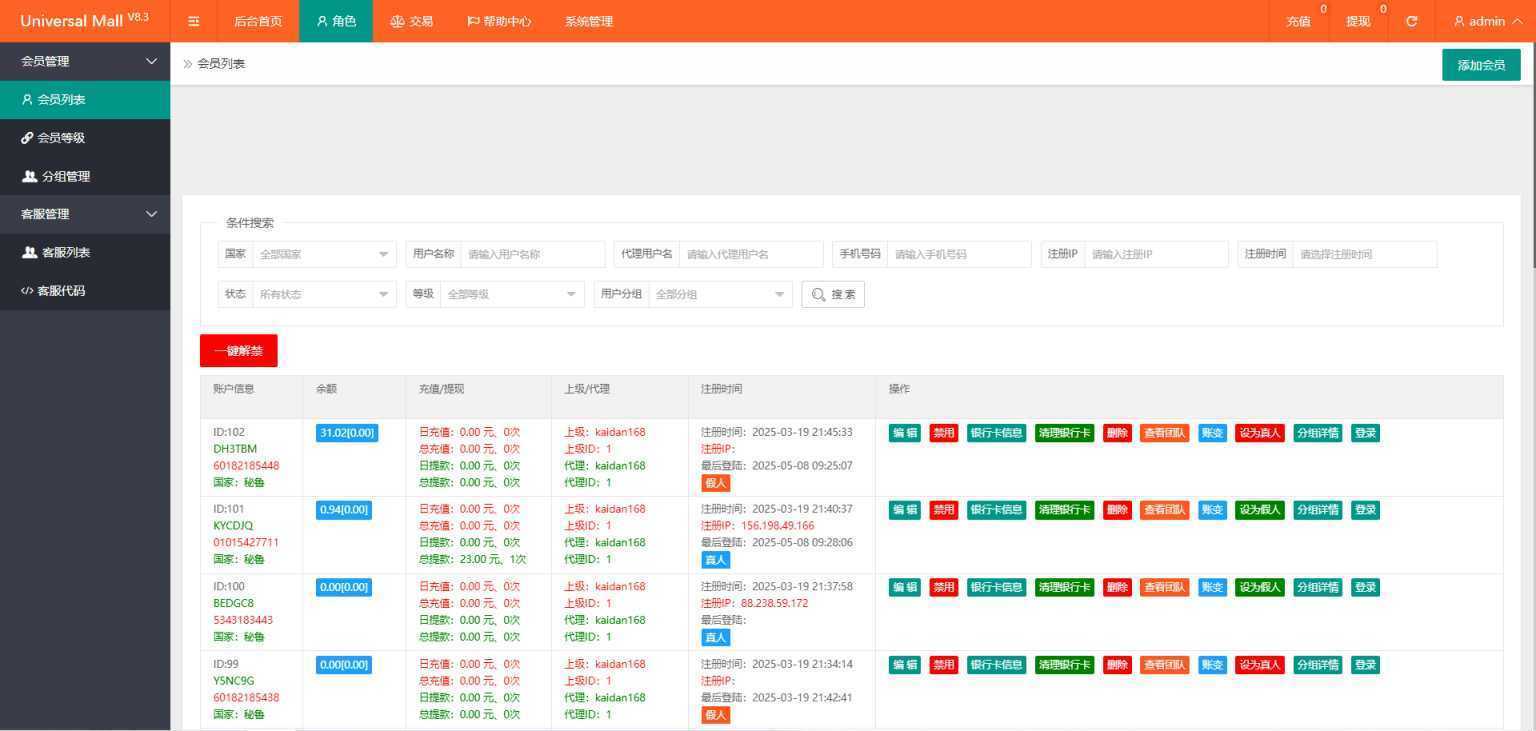
Task: Click the Universal Mall logo title
Action: [84, 21]
